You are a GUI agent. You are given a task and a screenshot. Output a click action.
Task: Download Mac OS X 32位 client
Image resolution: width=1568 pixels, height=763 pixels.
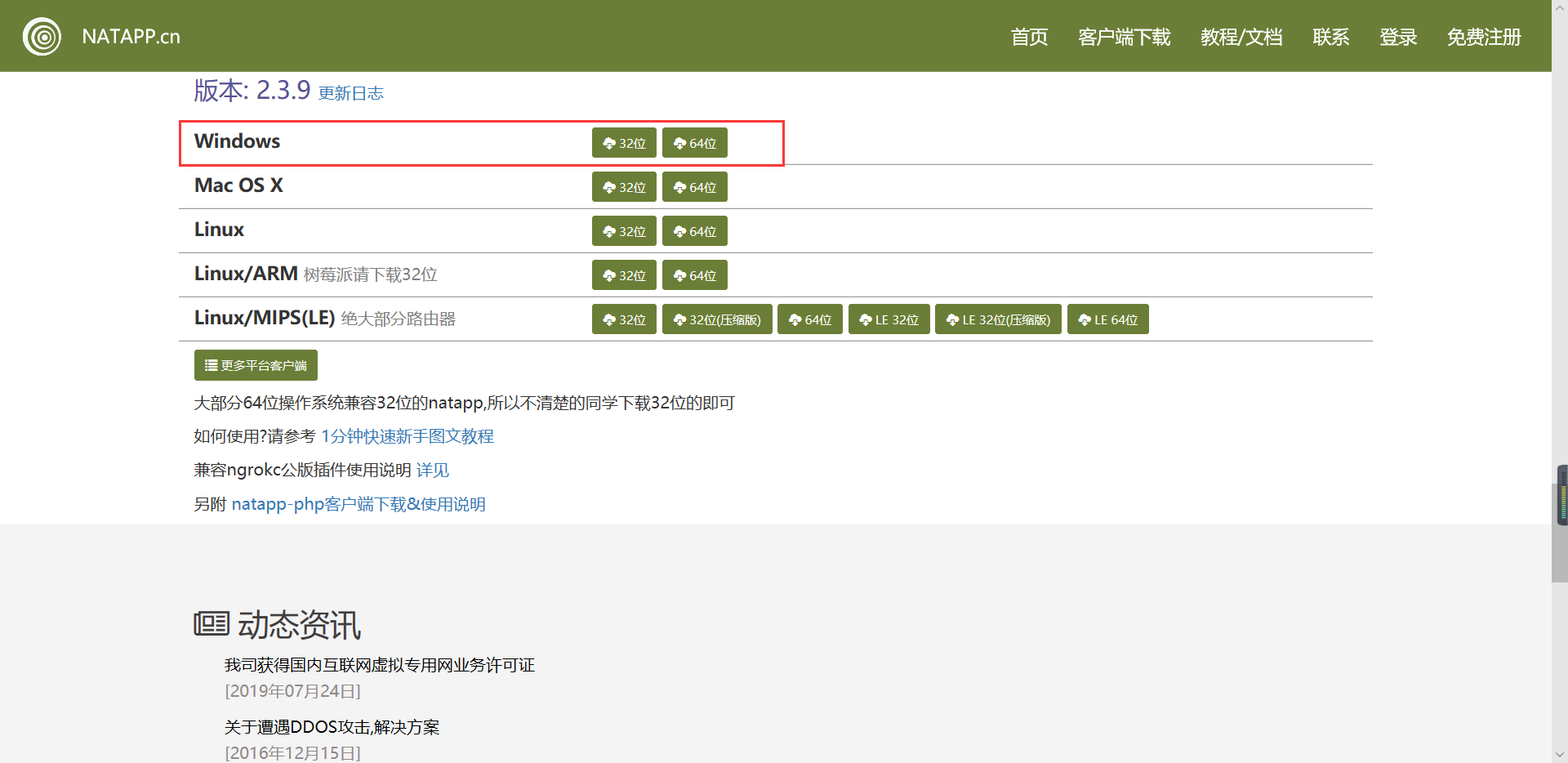tap(624, 187)
